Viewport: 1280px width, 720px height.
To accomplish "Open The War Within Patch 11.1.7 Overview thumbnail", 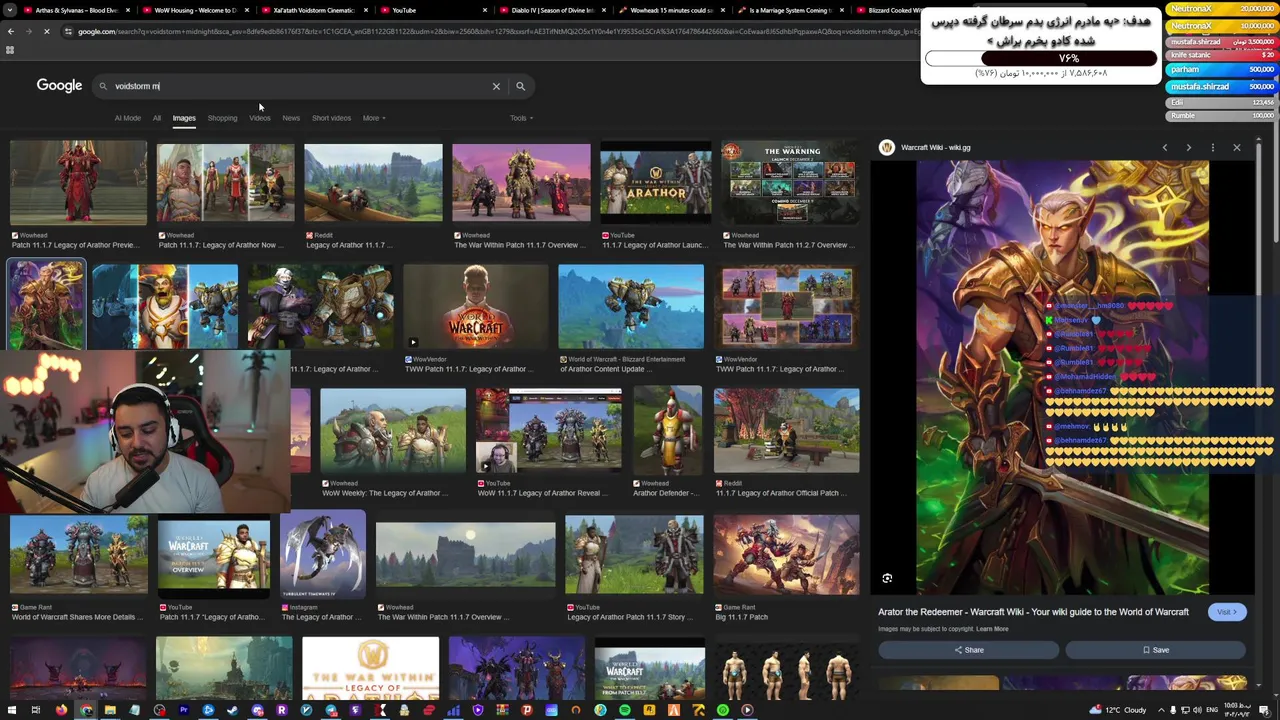I will (521, 183).
